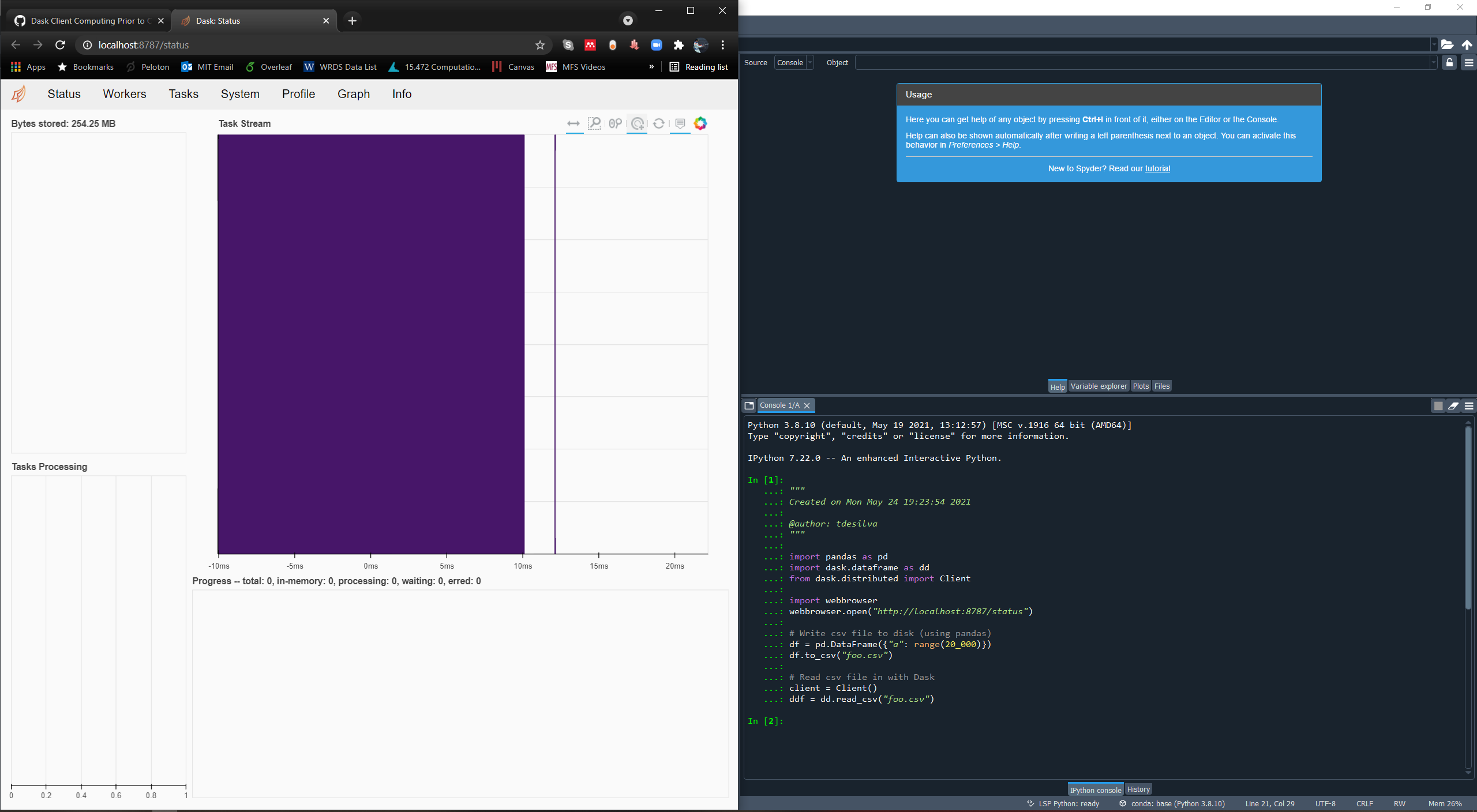Select the Wheel Zoom tool

(x=616, y=123)
